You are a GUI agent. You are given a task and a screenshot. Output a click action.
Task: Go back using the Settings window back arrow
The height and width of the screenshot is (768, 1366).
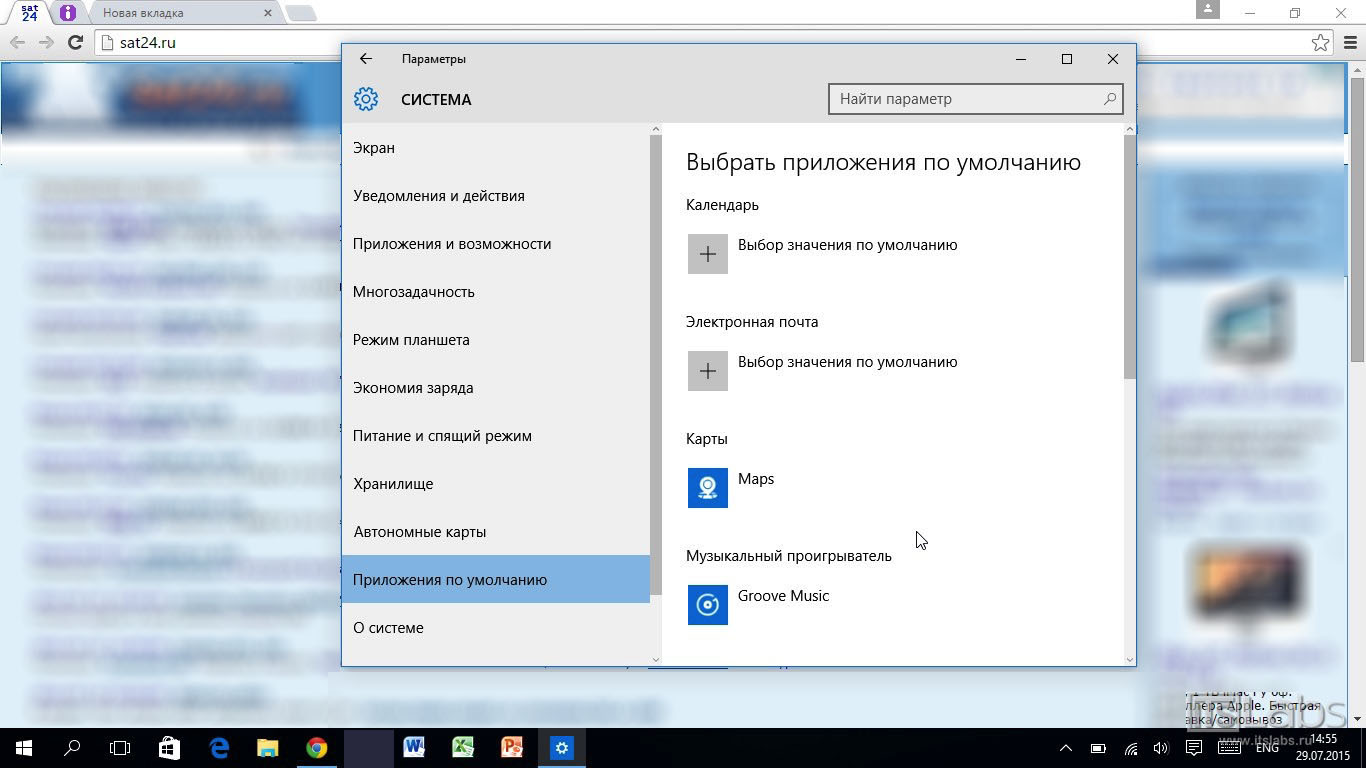pos(366,59)
